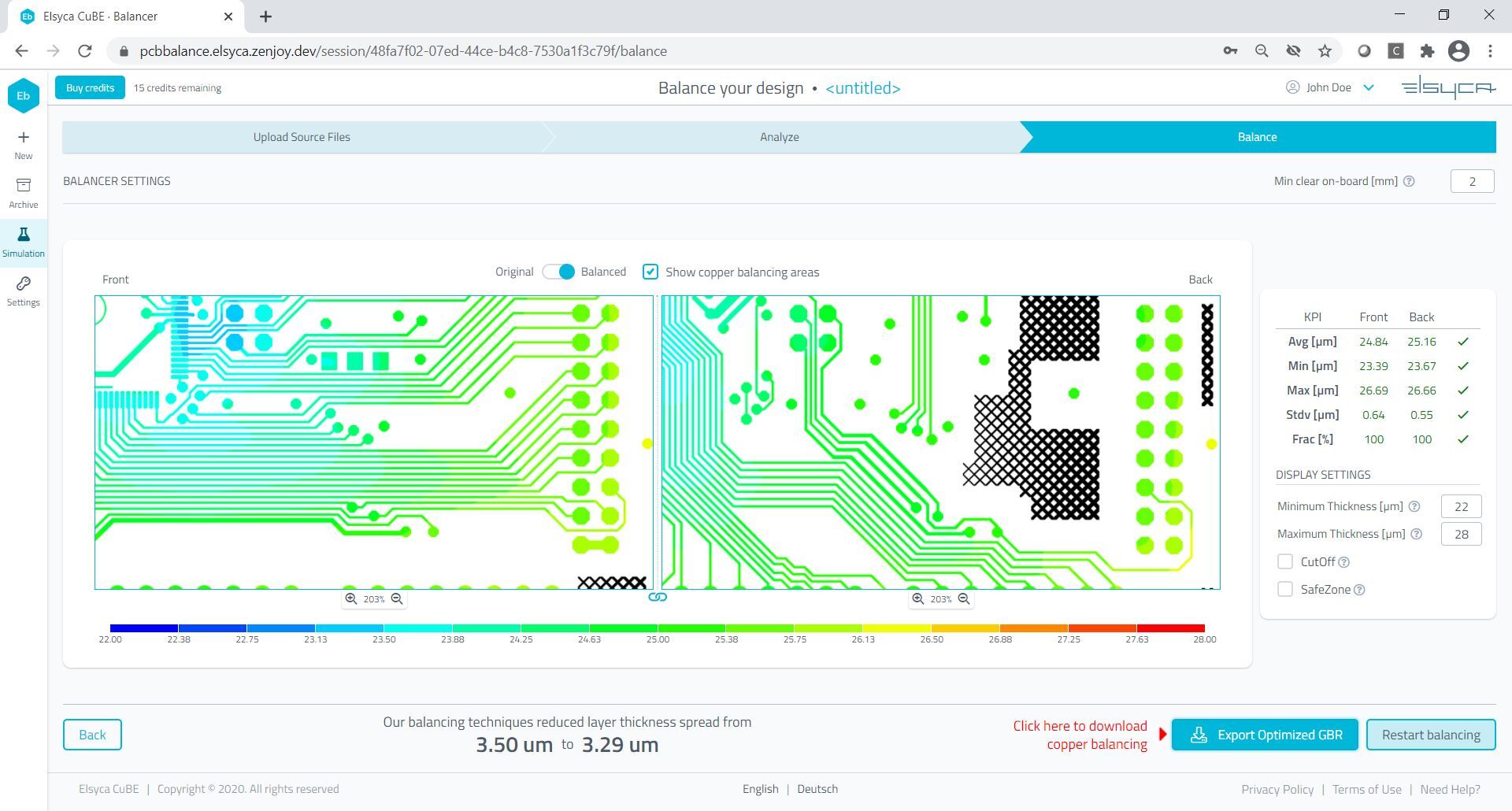
Task: Open Chrome three-dot menu
Action: click(1490, 51)
